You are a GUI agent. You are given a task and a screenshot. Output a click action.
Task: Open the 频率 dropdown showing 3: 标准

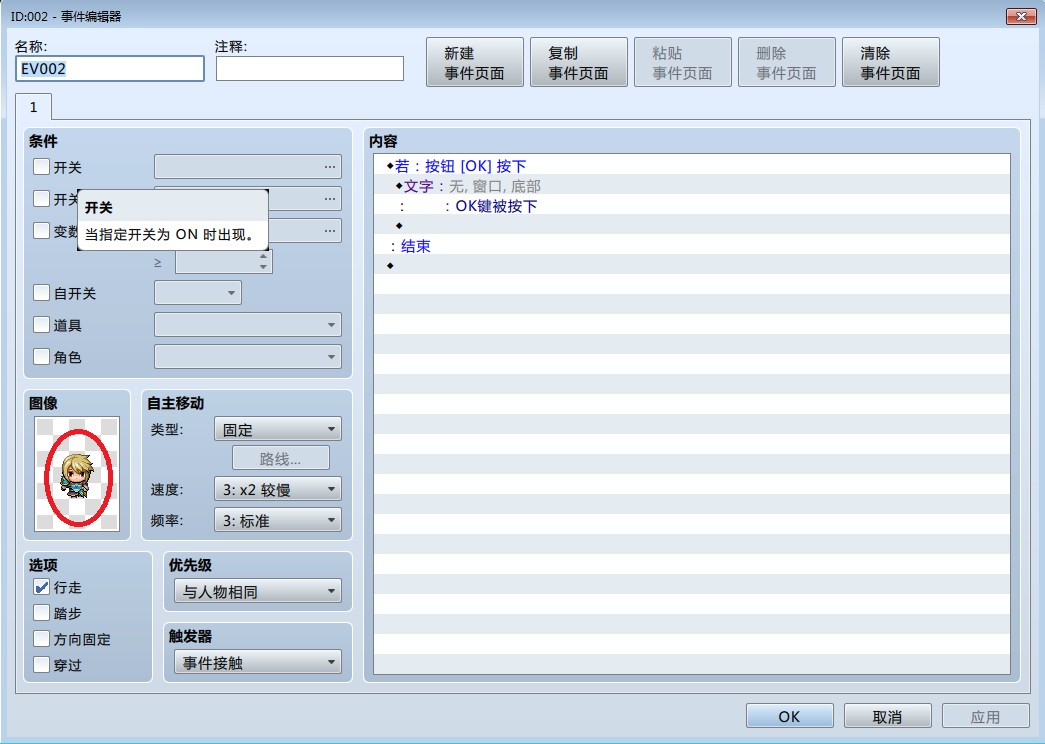(x=278, y=520)
